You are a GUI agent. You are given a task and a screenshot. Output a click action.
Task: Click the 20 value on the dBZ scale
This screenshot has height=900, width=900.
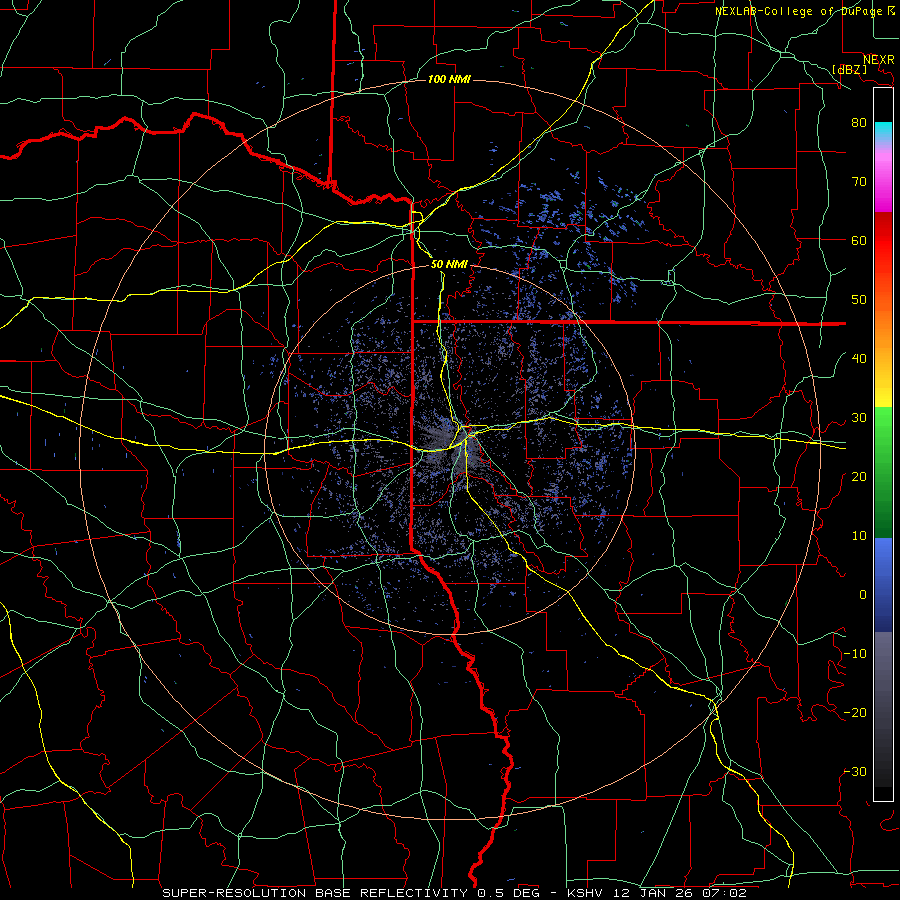coord(859,476)
